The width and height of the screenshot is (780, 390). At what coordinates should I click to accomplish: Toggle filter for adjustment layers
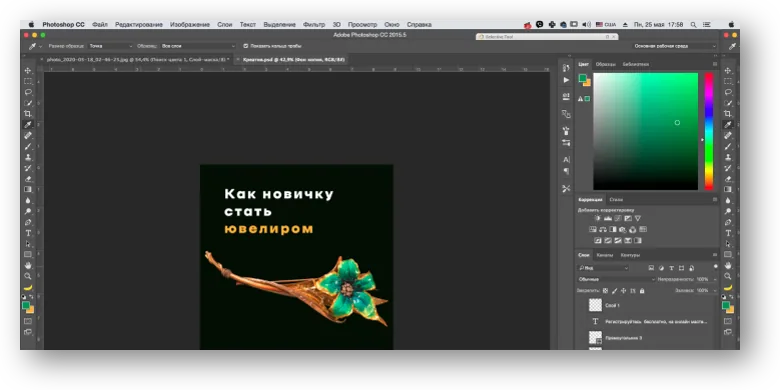[x=661, y=268]
